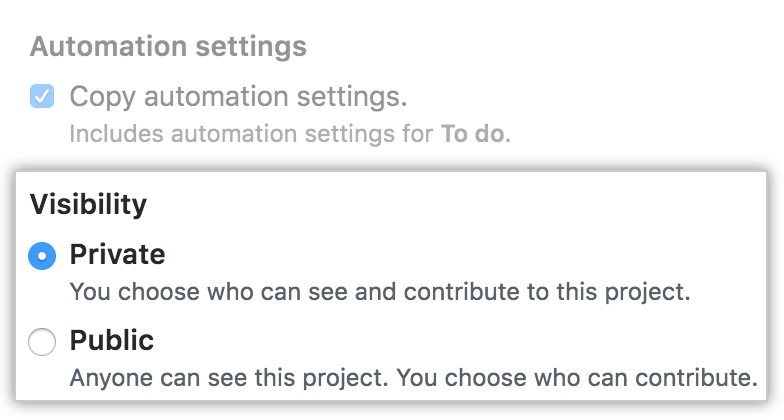Screen dimensions: 784x420
Task: Select the Private visibility radio button
Action: coord(42,257)
